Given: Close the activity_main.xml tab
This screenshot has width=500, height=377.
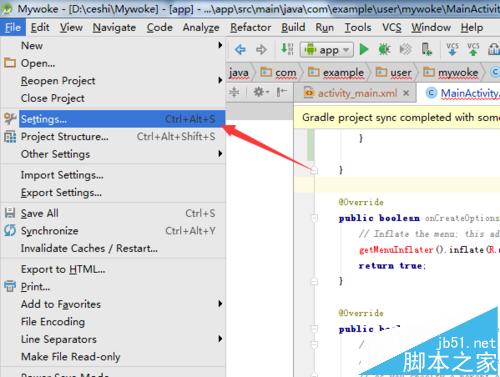Looking at the screenshot, I should pos(406,93).
